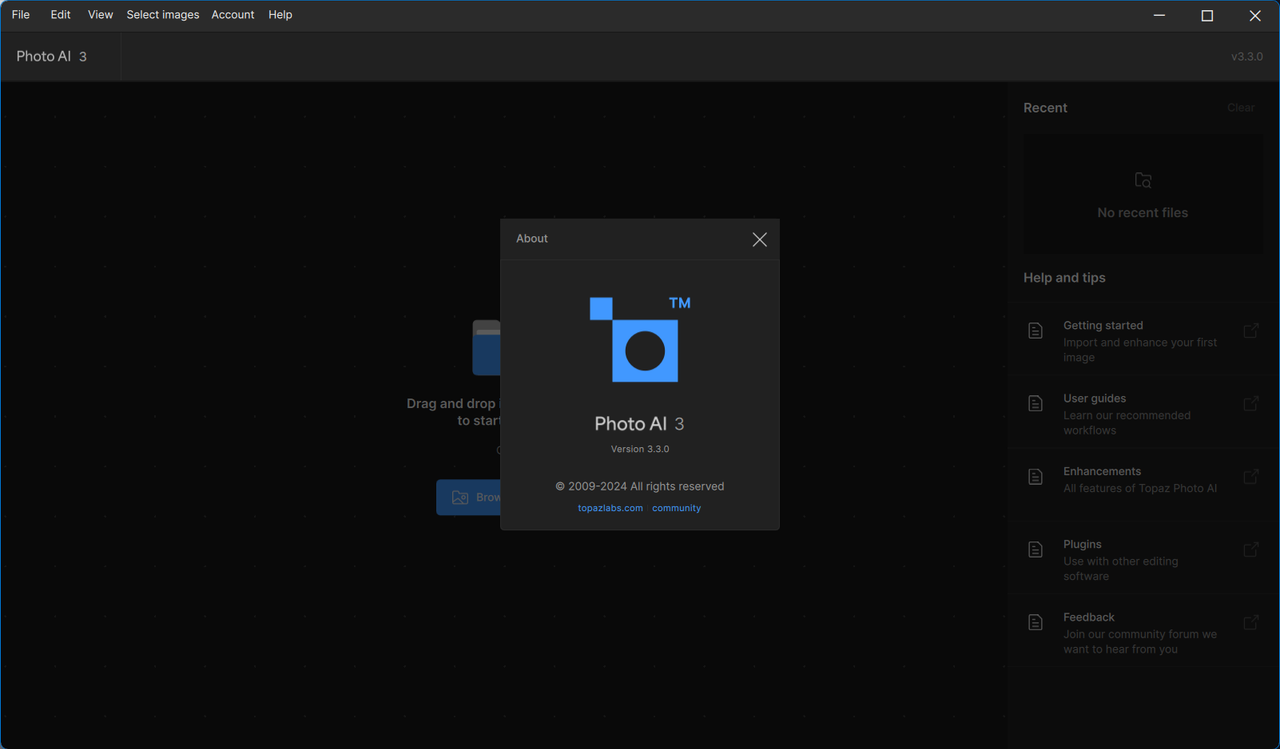Click external link icon for Getting started
This screenshot has height=749, width=1280.
[x=1251, y=330]
